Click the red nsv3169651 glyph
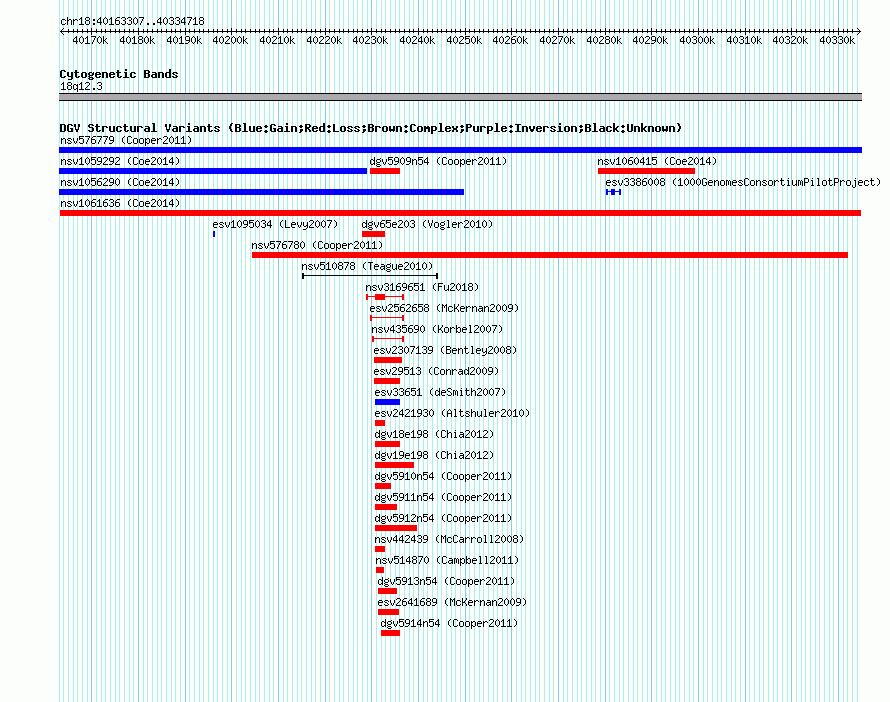This screenshot has width=890, height=702. tap(385, 297)
